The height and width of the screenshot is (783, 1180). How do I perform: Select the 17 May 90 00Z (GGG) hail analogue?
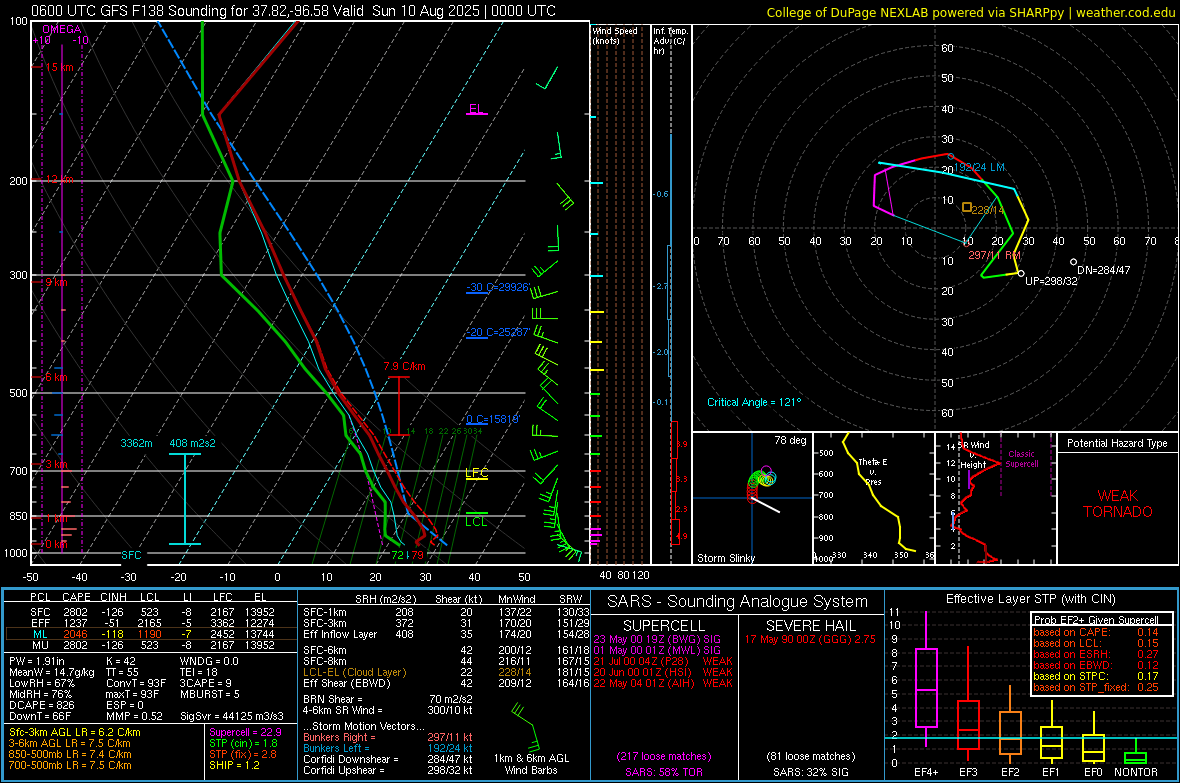click(x=810, y=639)
